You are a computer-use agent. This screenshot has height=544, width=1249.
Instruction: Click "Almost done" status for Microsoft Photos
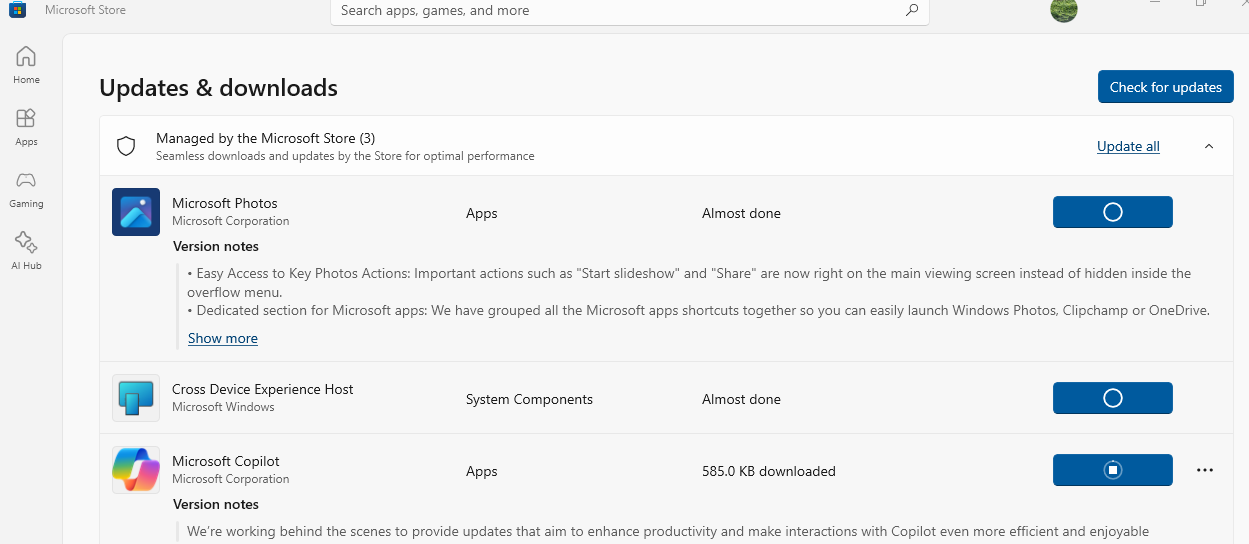[x=741, y=213]
